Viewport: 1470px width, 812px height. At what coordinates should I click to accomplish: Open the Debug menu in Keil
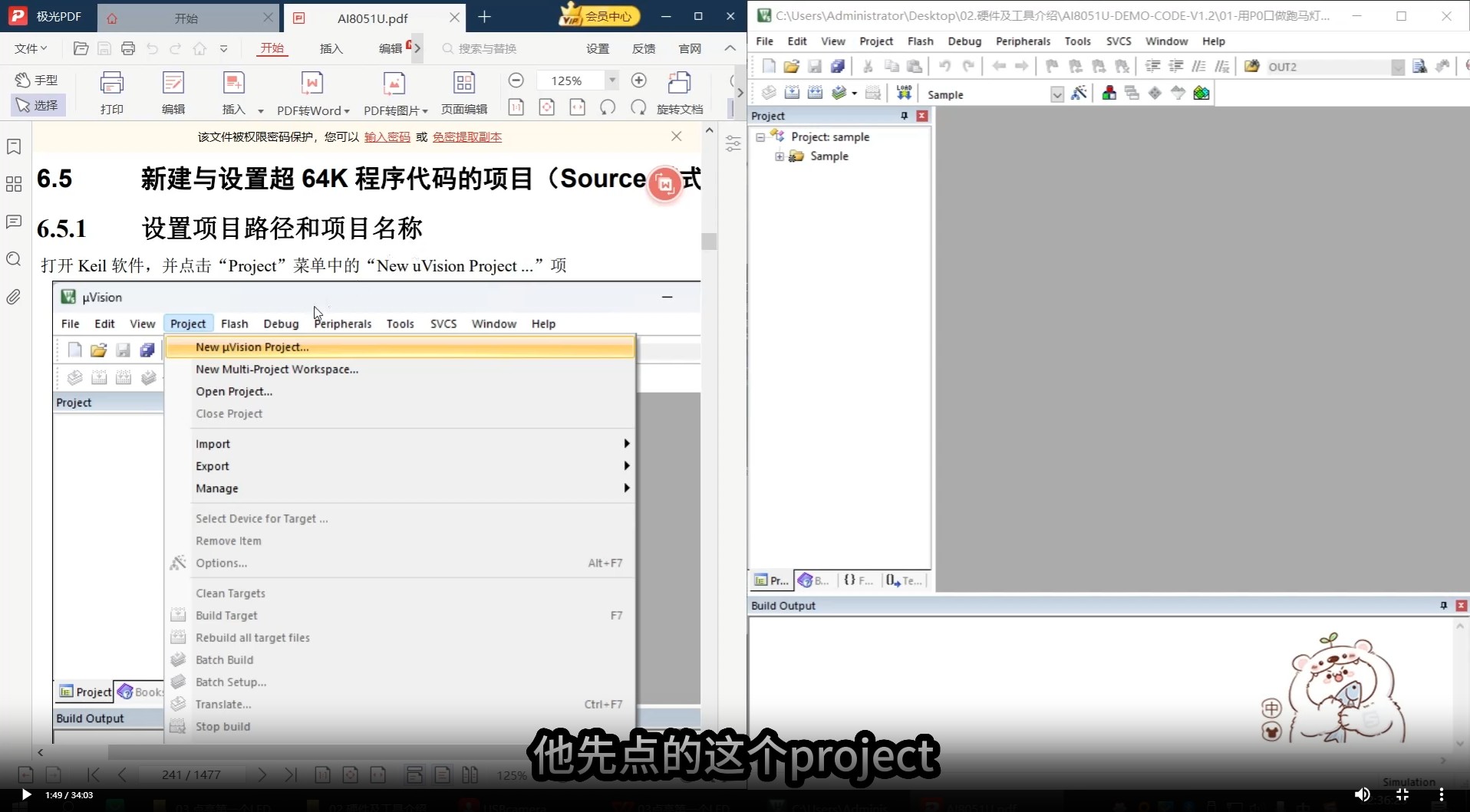[x=964, y=41]
